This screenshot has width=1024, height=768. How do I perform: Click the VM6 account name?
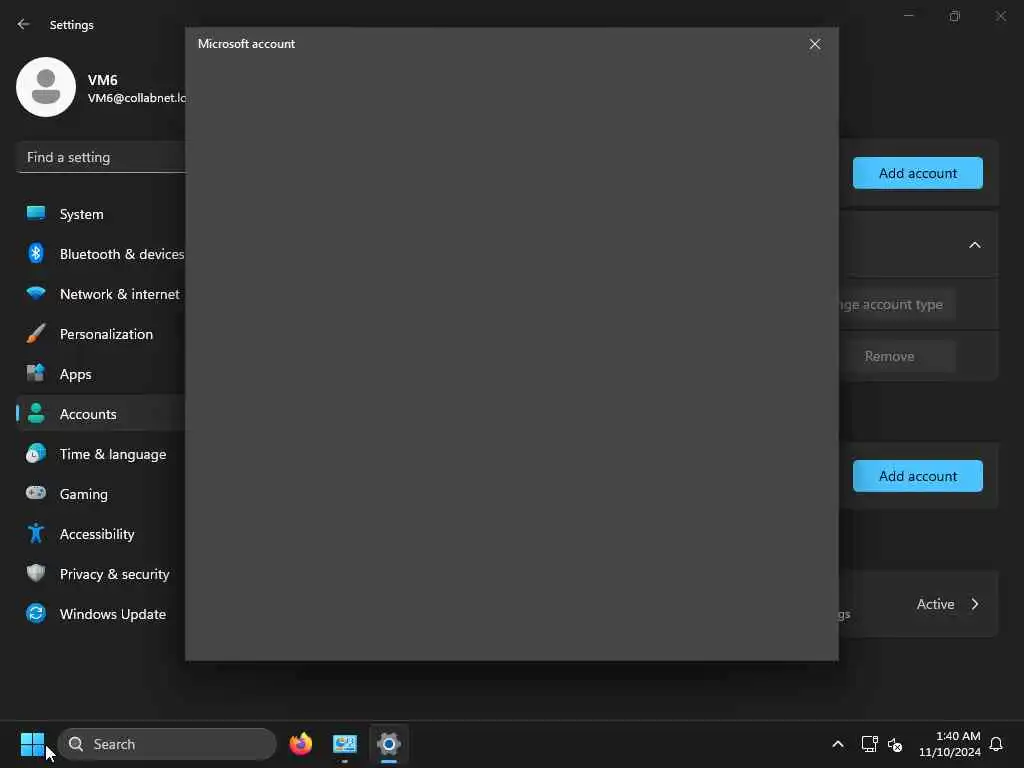click(x=103, y=80)
